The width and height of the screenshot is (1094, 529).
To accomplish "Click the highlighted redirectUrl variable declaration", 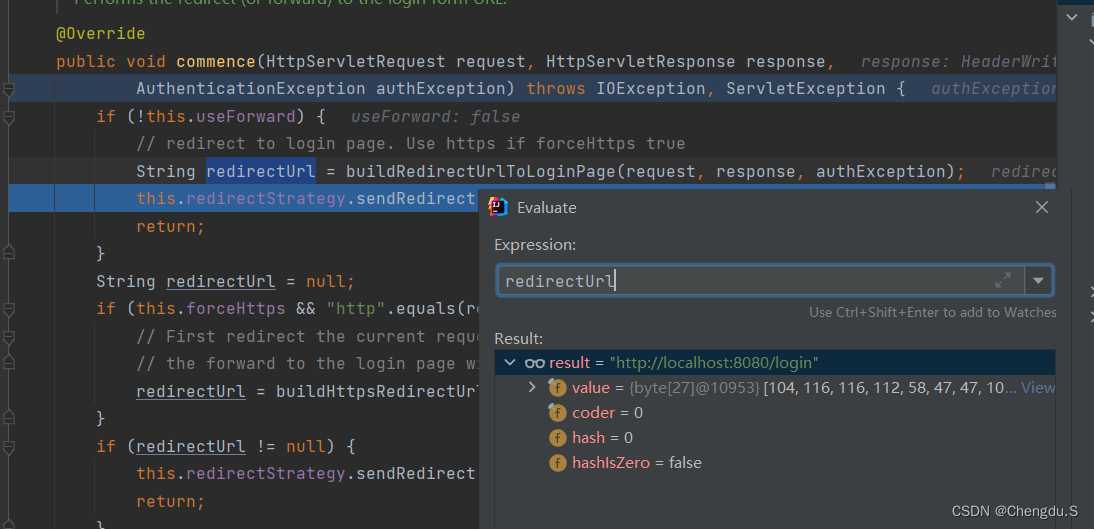I will click(x=261, y=172).
